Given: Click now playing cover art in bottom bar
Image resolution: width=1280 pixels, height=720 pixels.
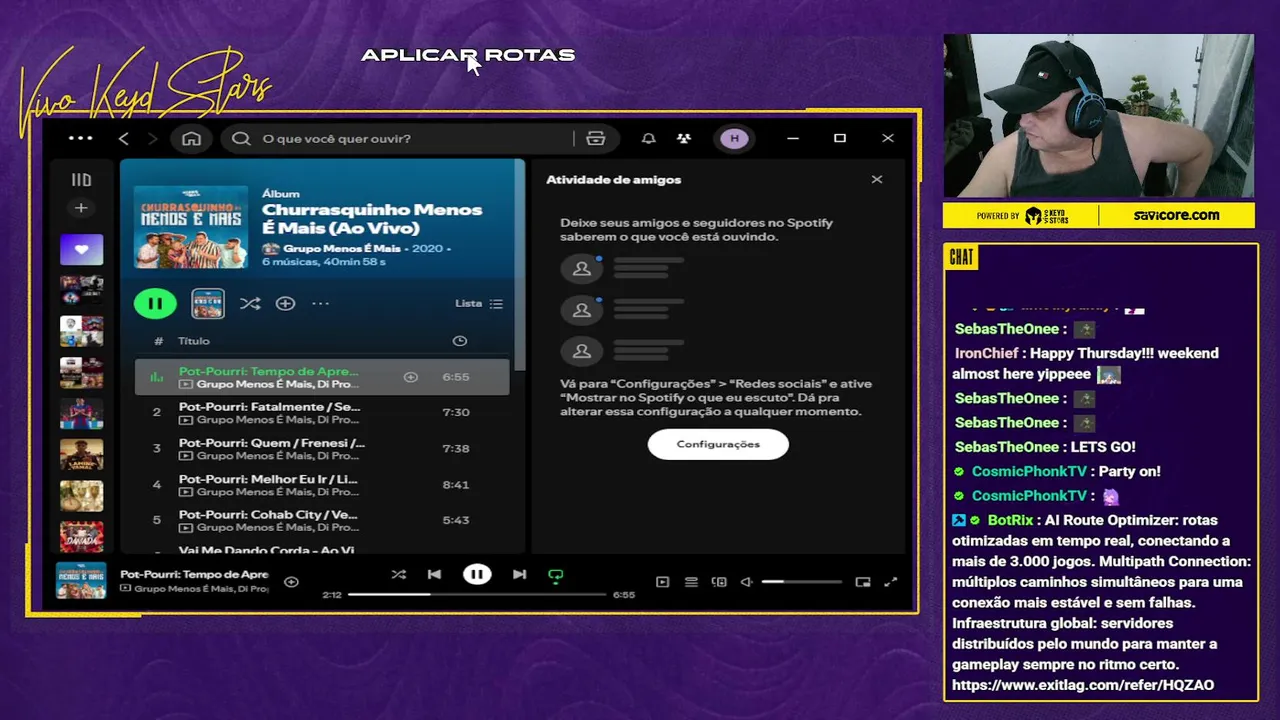Looking at the screenshot, I should (81, 581).
